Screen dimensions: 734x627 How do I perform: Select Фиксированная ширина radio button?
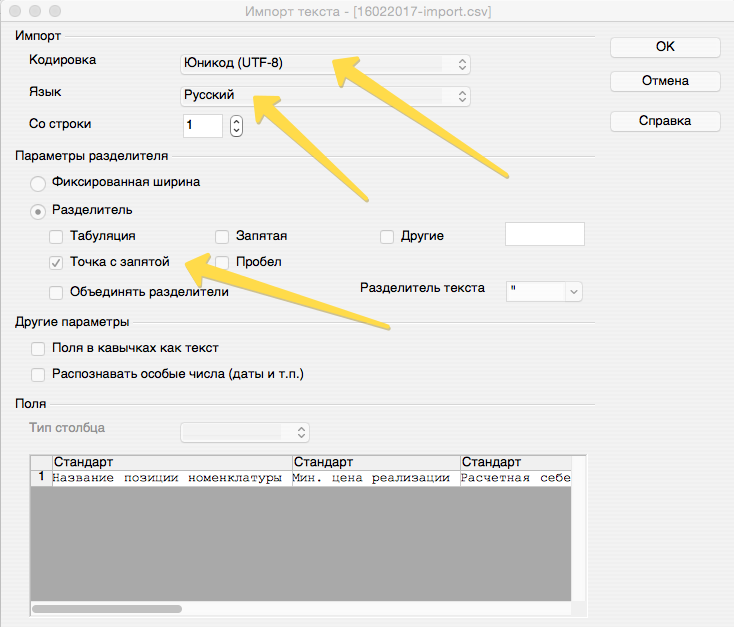point(38,183)
